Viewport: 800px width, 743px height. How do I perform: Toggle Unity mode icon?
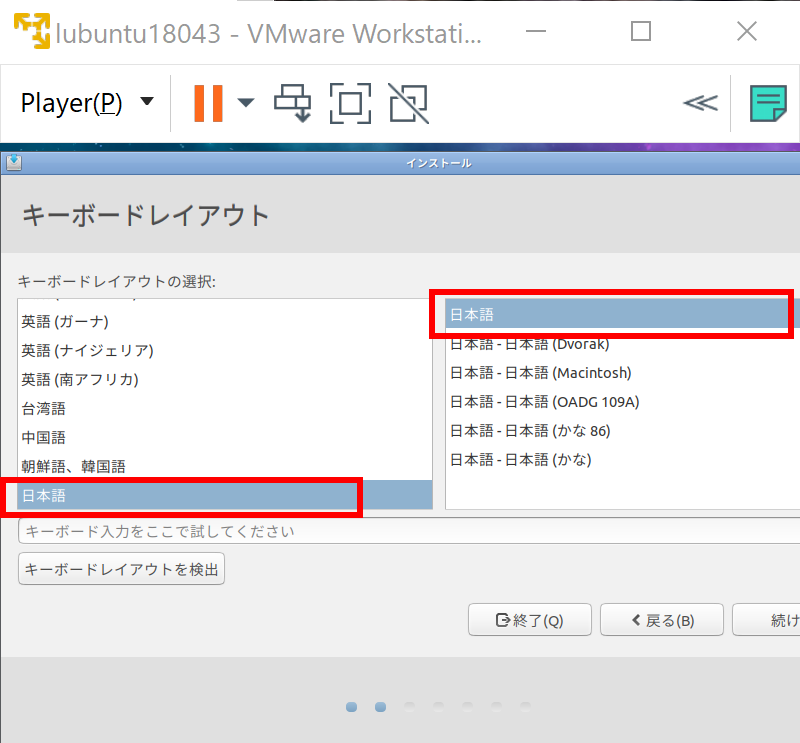(409, 104)
